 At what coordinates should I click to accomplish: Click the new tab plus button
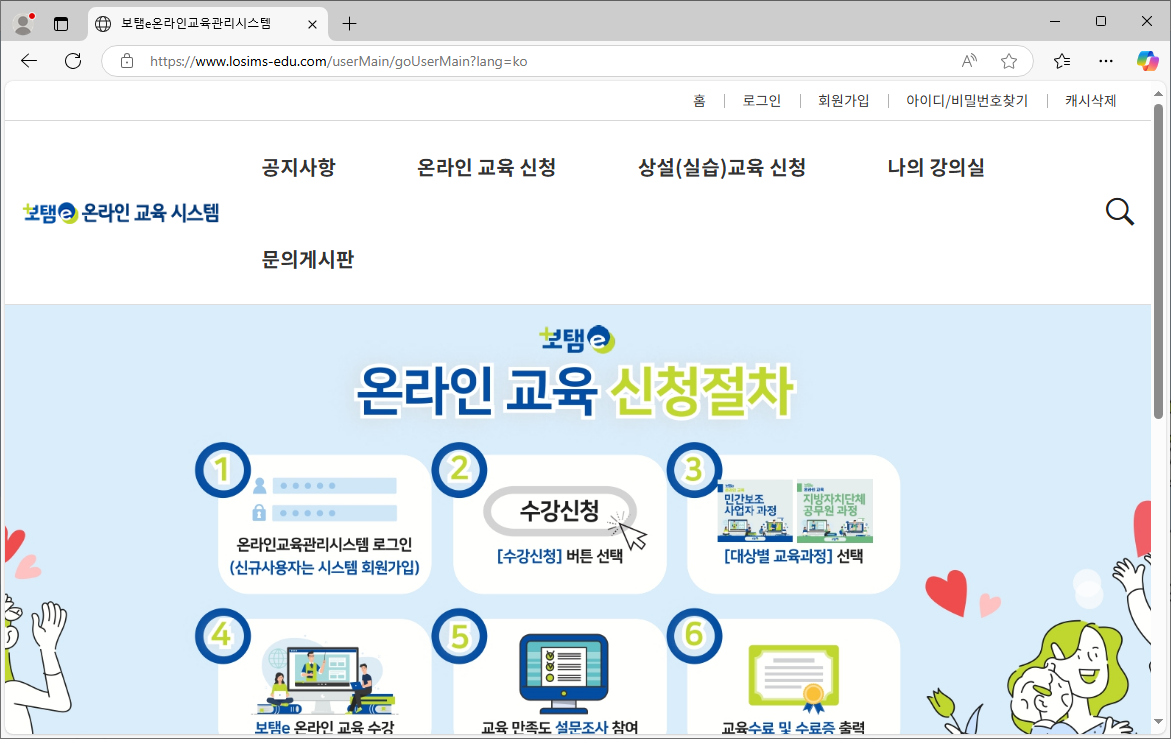click(x=347, y=23)
